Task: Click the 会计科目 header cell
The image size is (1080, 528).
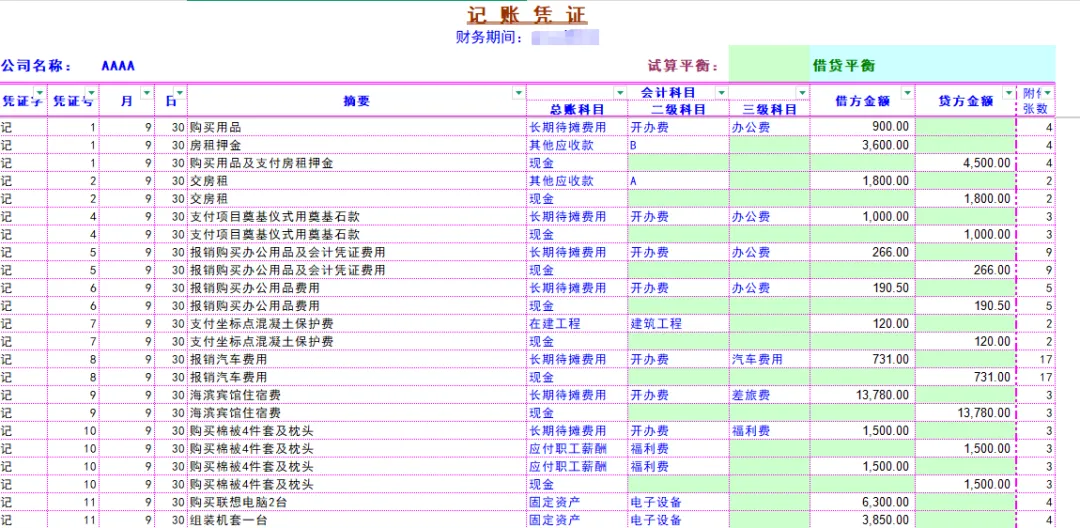Action: 668,92
